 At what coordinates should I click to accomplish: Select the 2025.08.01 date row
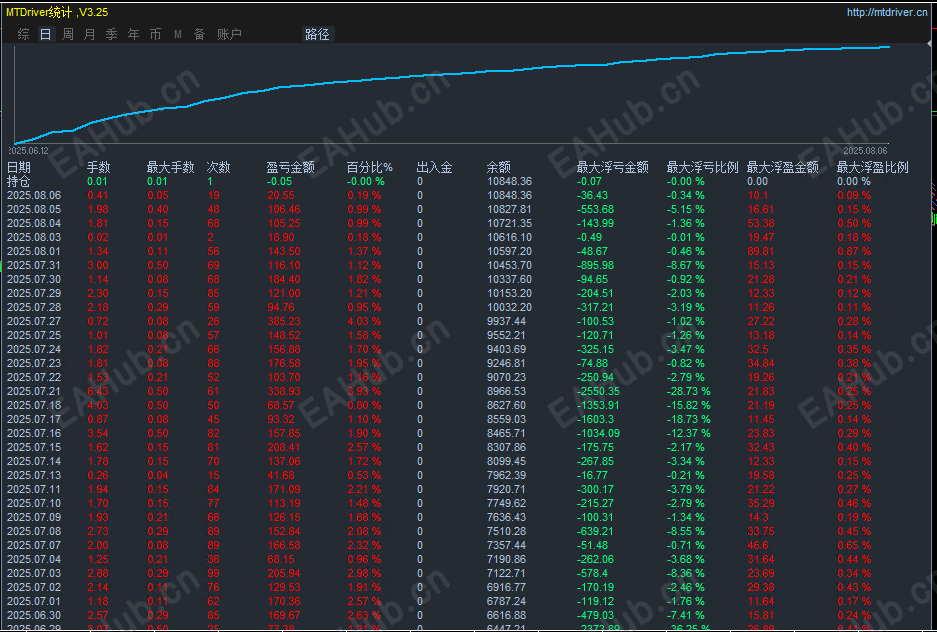[x=33, y=251]
